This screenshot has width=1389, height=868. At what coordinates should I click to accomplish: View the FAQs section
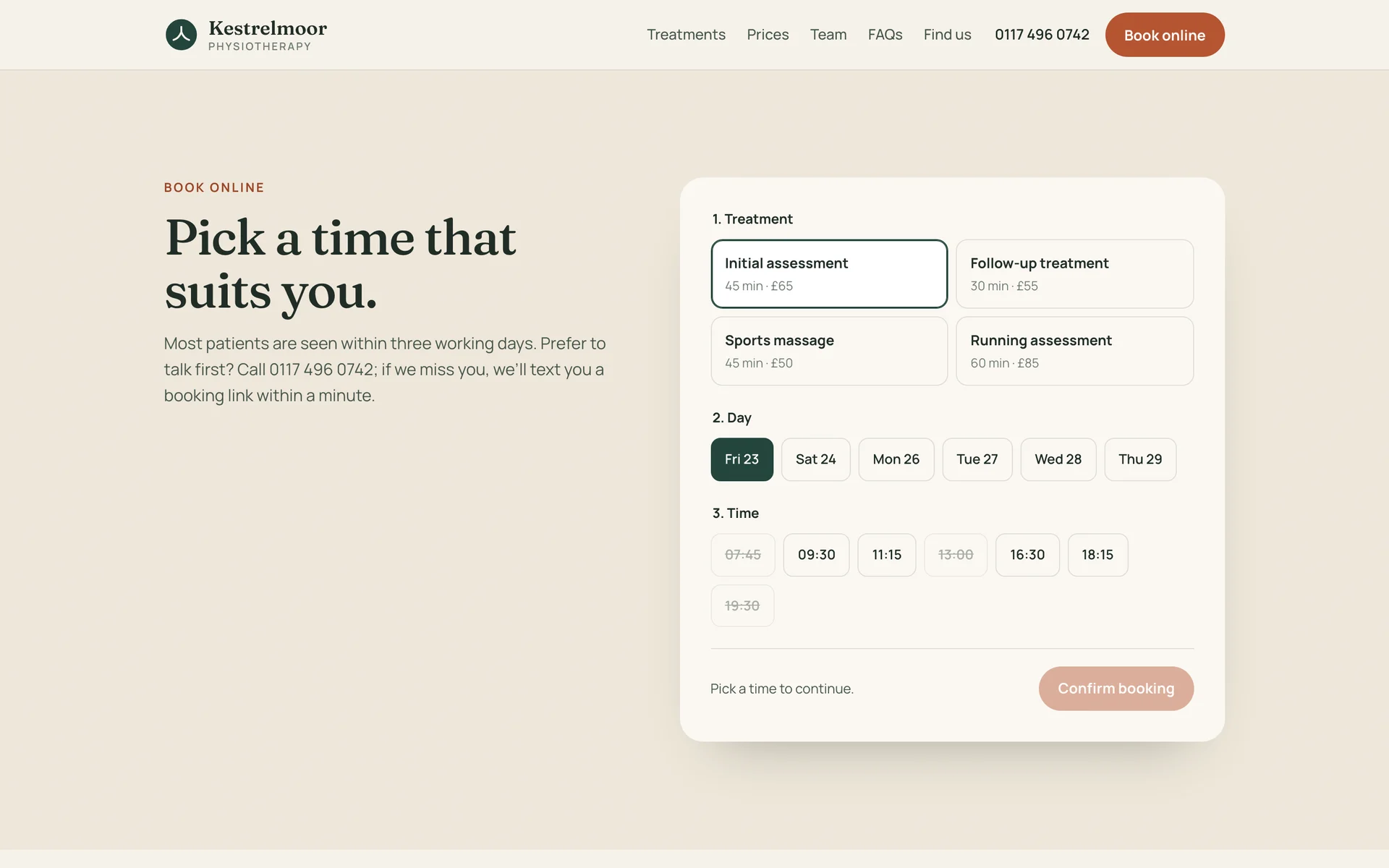tap(885, 35)
